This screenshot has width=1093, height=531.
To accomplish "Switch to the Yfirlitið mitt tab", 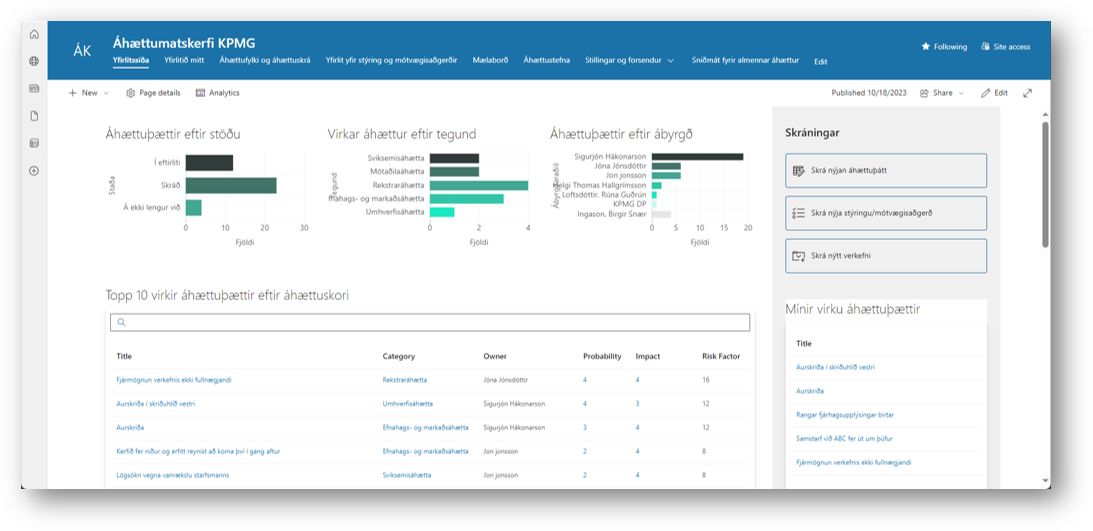I will point(184,60).
